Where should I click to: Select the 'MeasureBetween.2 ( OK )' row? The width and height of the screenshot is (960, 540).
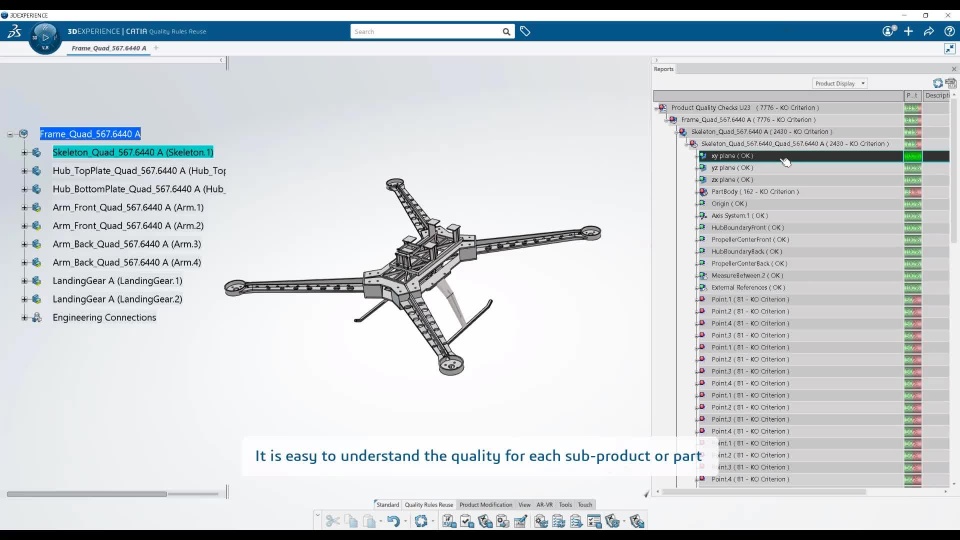click(747, 276)
